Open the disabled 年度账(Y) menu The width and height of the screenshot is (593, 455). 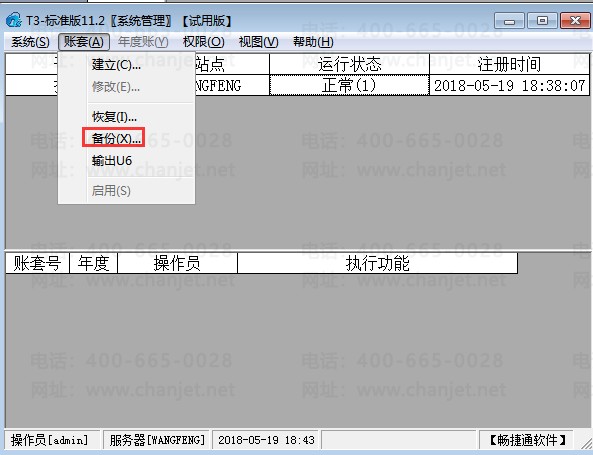click(143, 42)
